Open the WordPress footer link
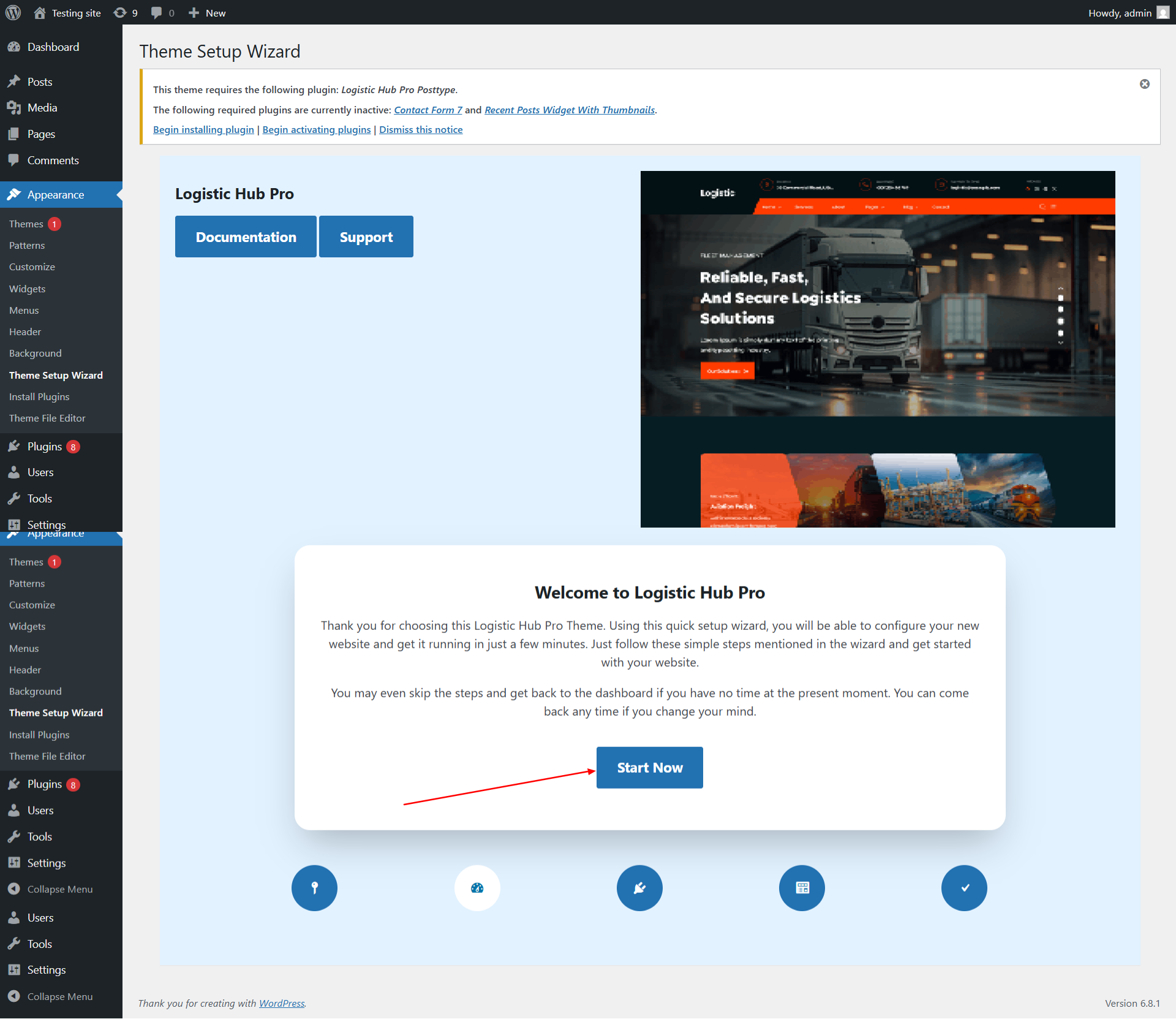Image resolution: width=1176 pixels, height=1019 pixels. (282, 1003)
